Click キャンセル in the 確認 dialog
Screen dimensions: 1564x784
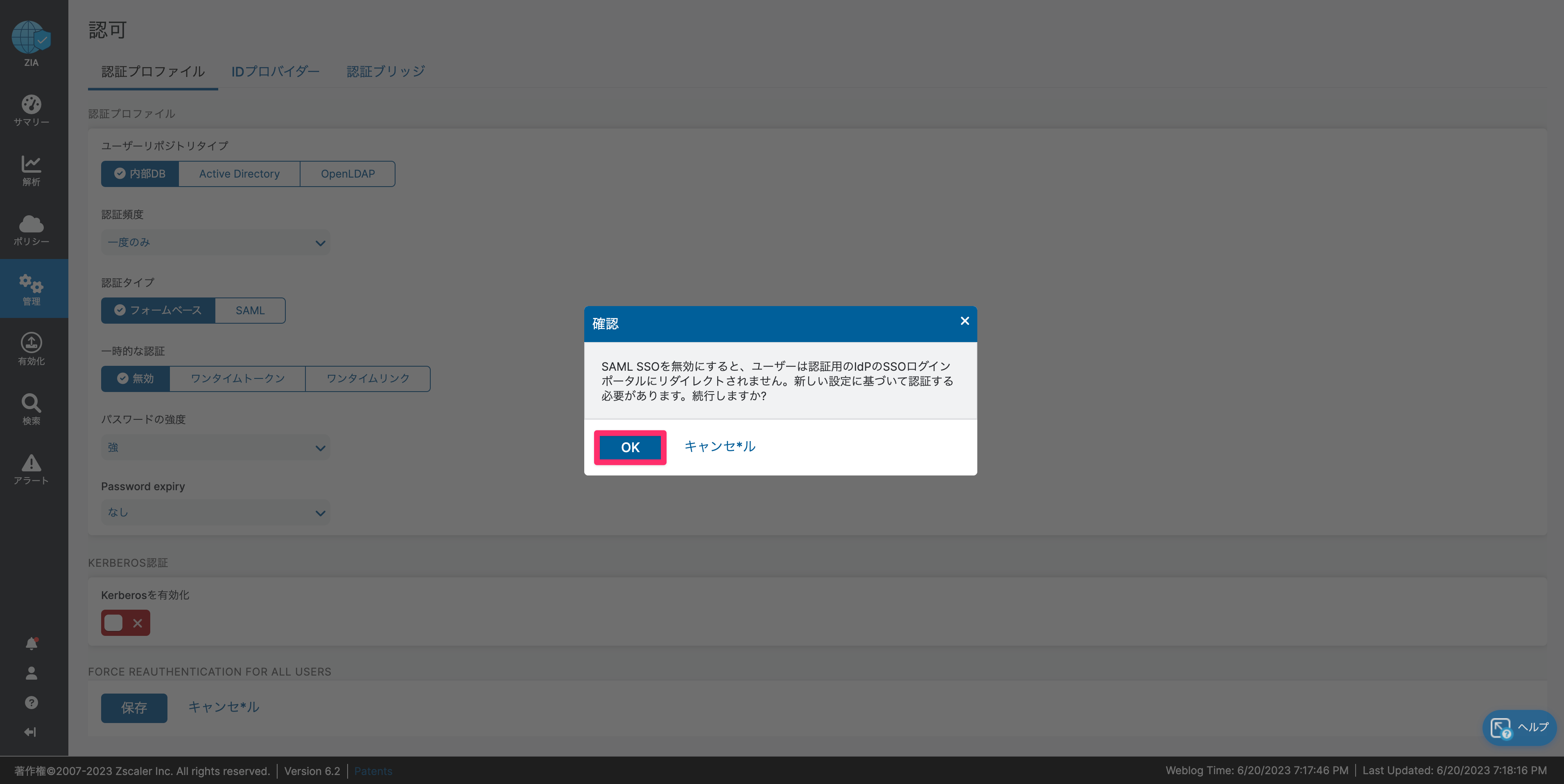click(x=719, y=446)
